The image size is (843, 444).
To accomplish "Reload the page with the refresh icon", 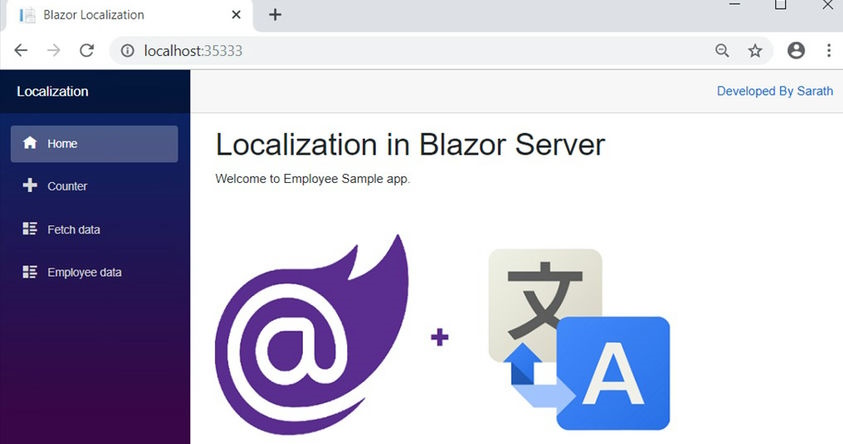I will [x=87, y=51].
